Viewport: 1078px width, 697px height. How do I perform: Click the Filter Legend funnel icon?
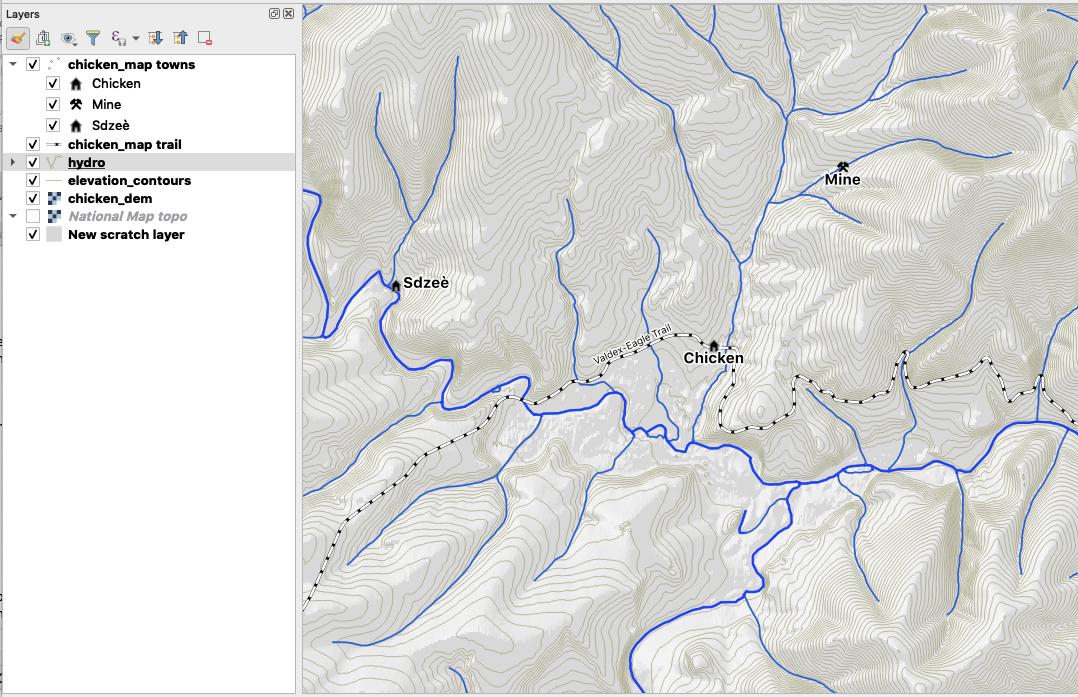tap(93, 38)
